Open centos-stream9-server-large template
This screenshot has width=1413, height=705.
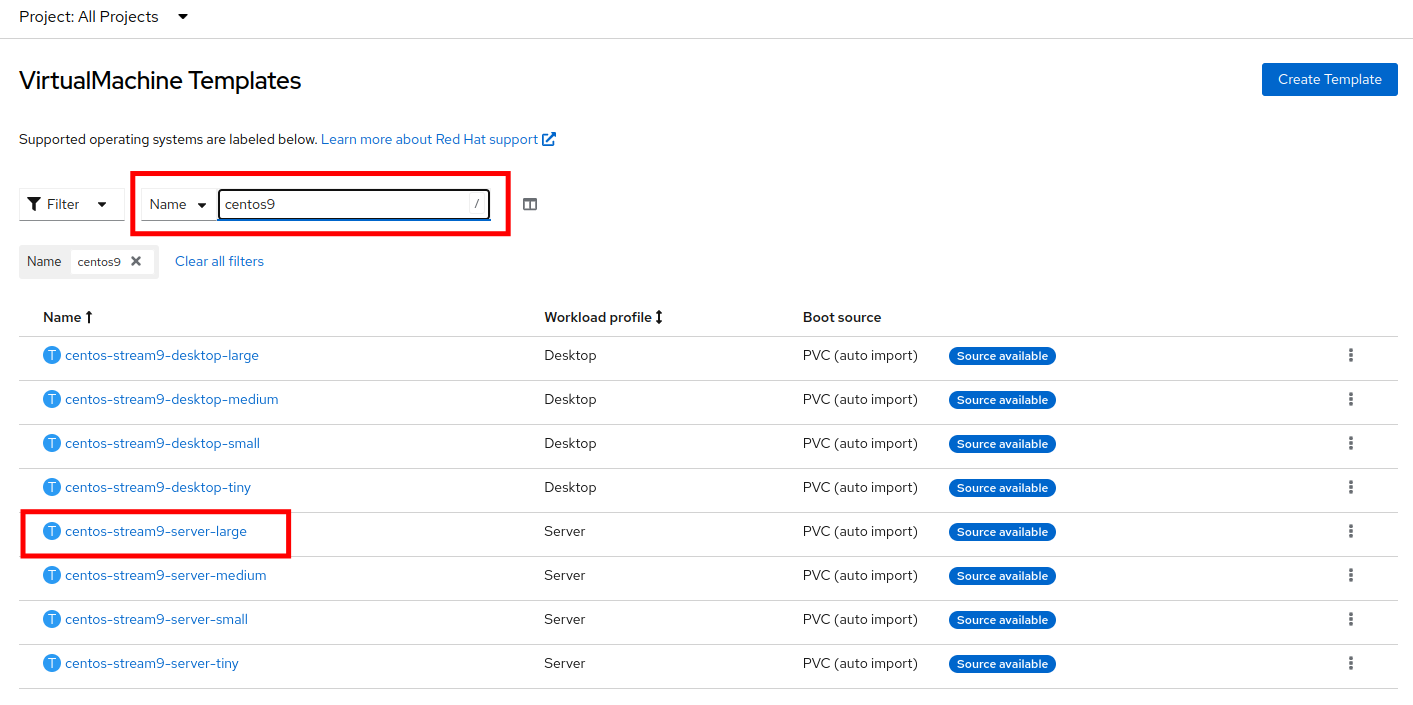point(156,531)
